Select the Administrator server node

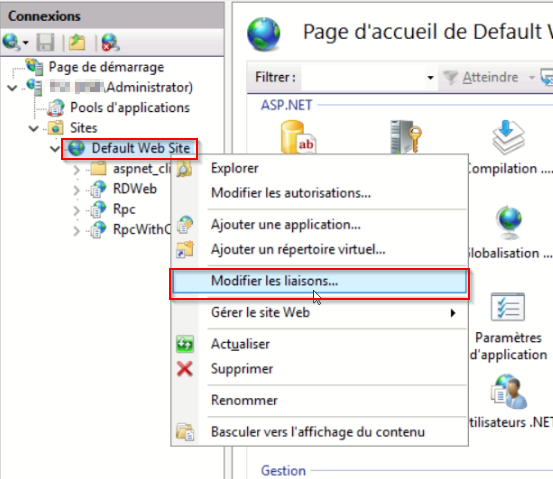(121, 87)
